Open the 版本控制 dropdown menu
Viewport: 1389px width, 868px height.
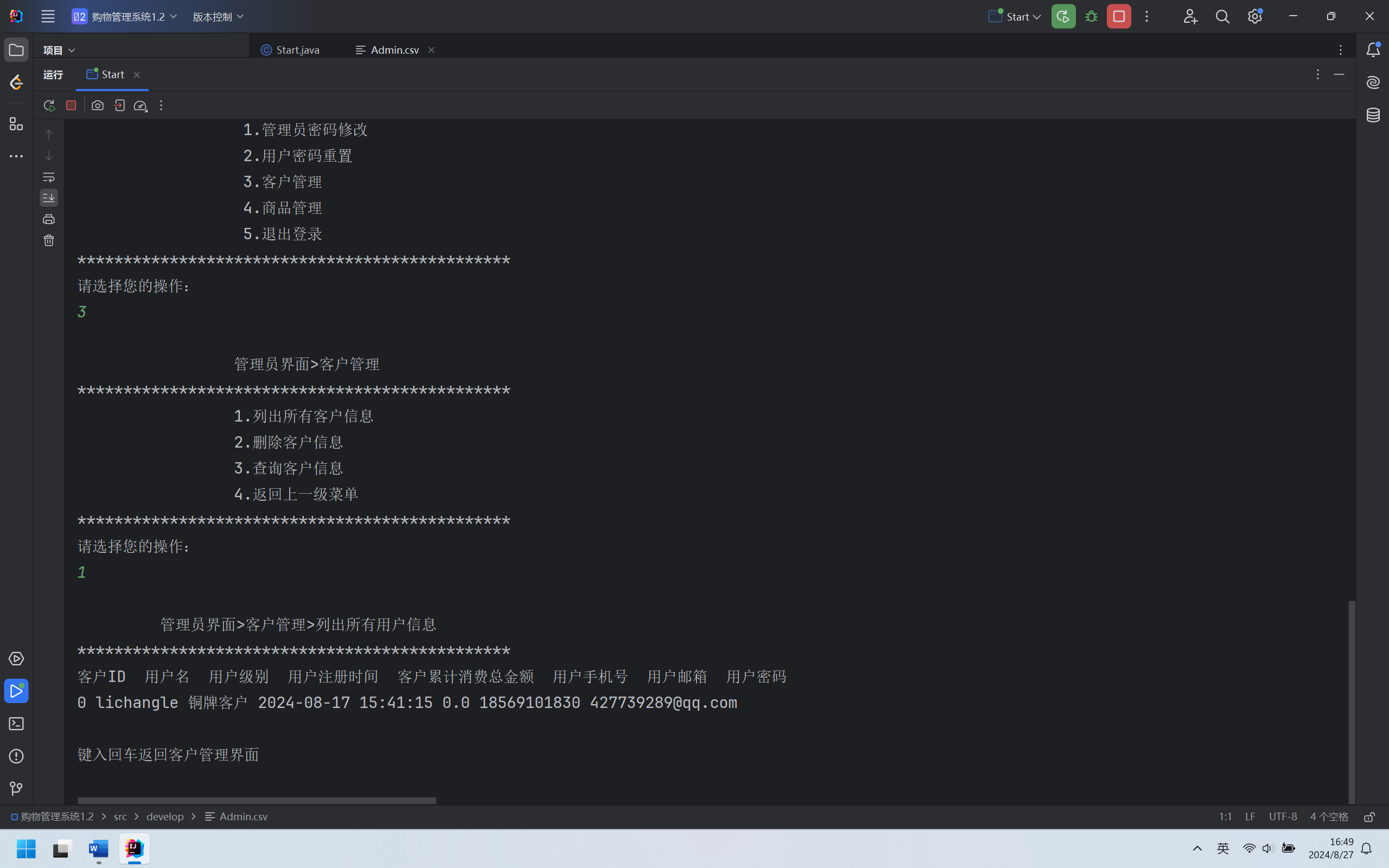point(218,17)
